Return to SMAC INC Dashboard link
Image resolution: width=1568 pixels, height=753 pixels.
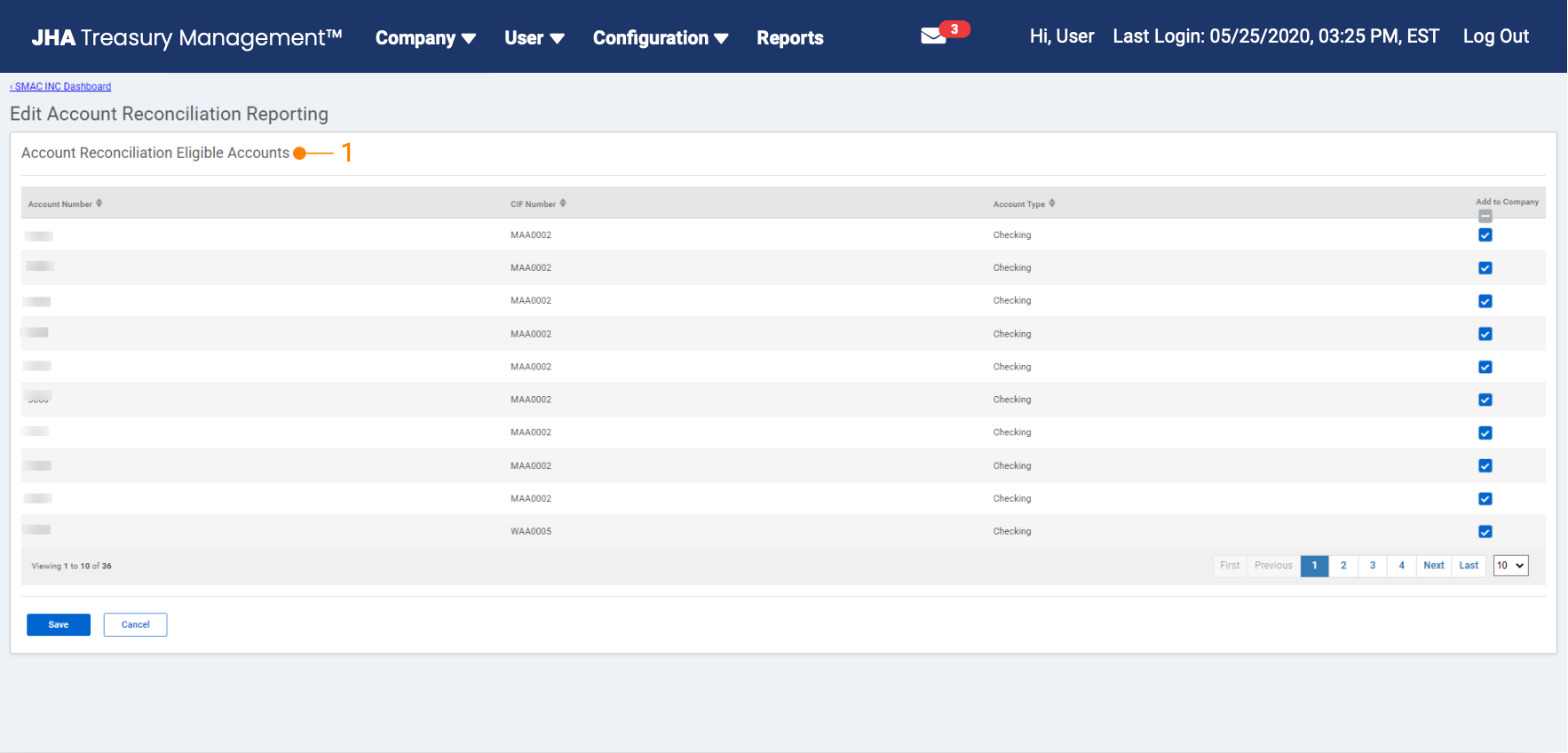(x=61, y=87)
